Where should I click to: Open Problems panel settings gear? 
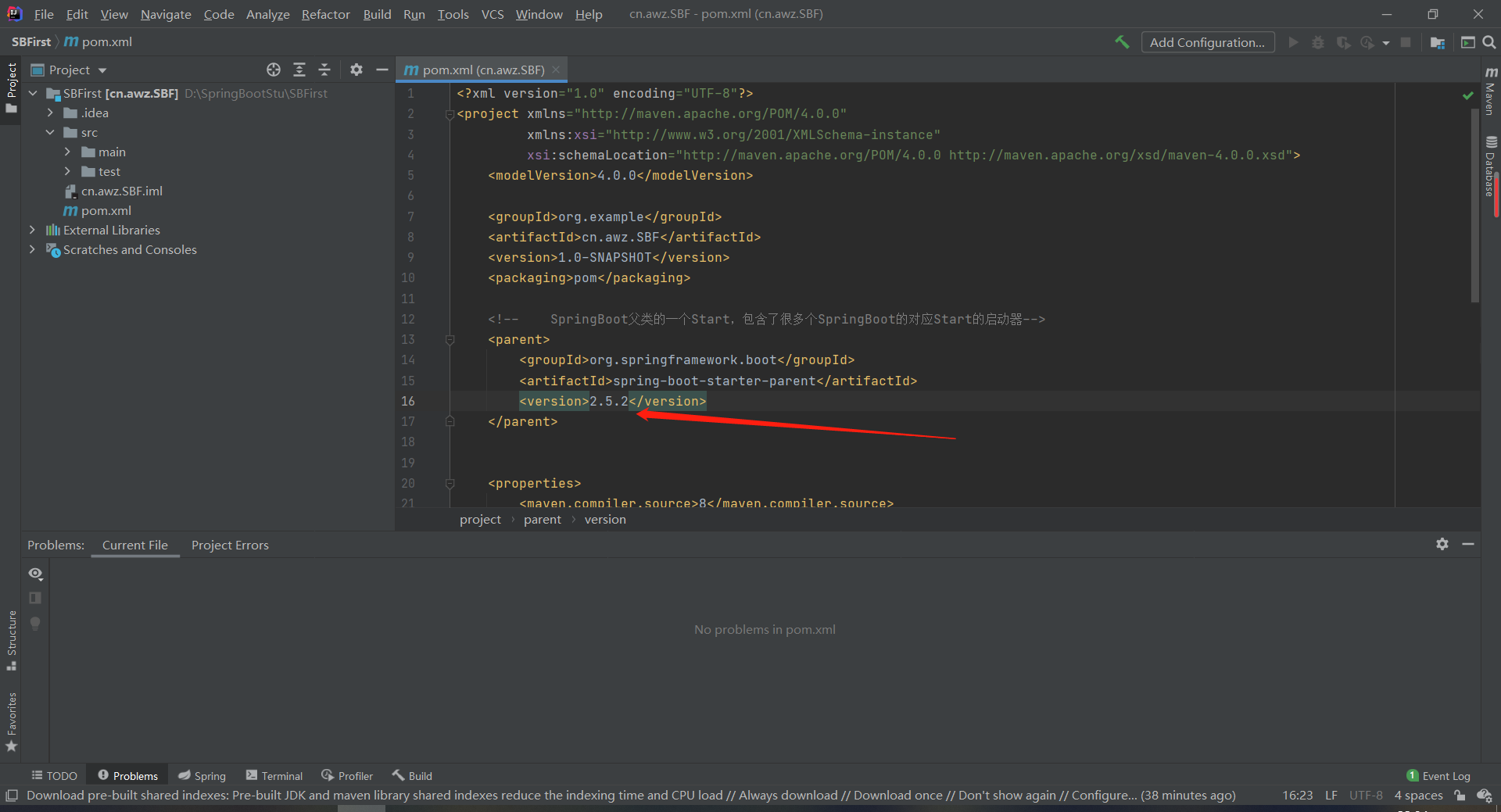coord(1442,544)
